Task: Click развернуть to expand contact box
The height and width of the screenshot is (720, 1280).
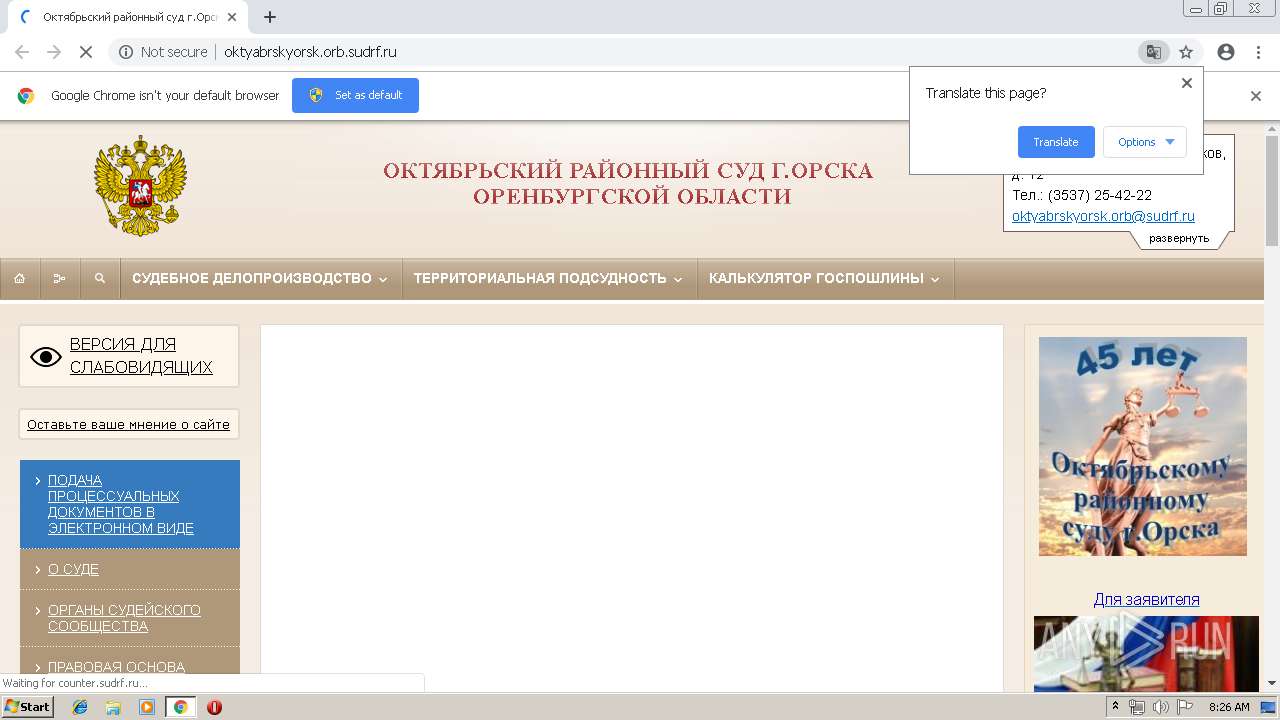Action: (1179, 238)
